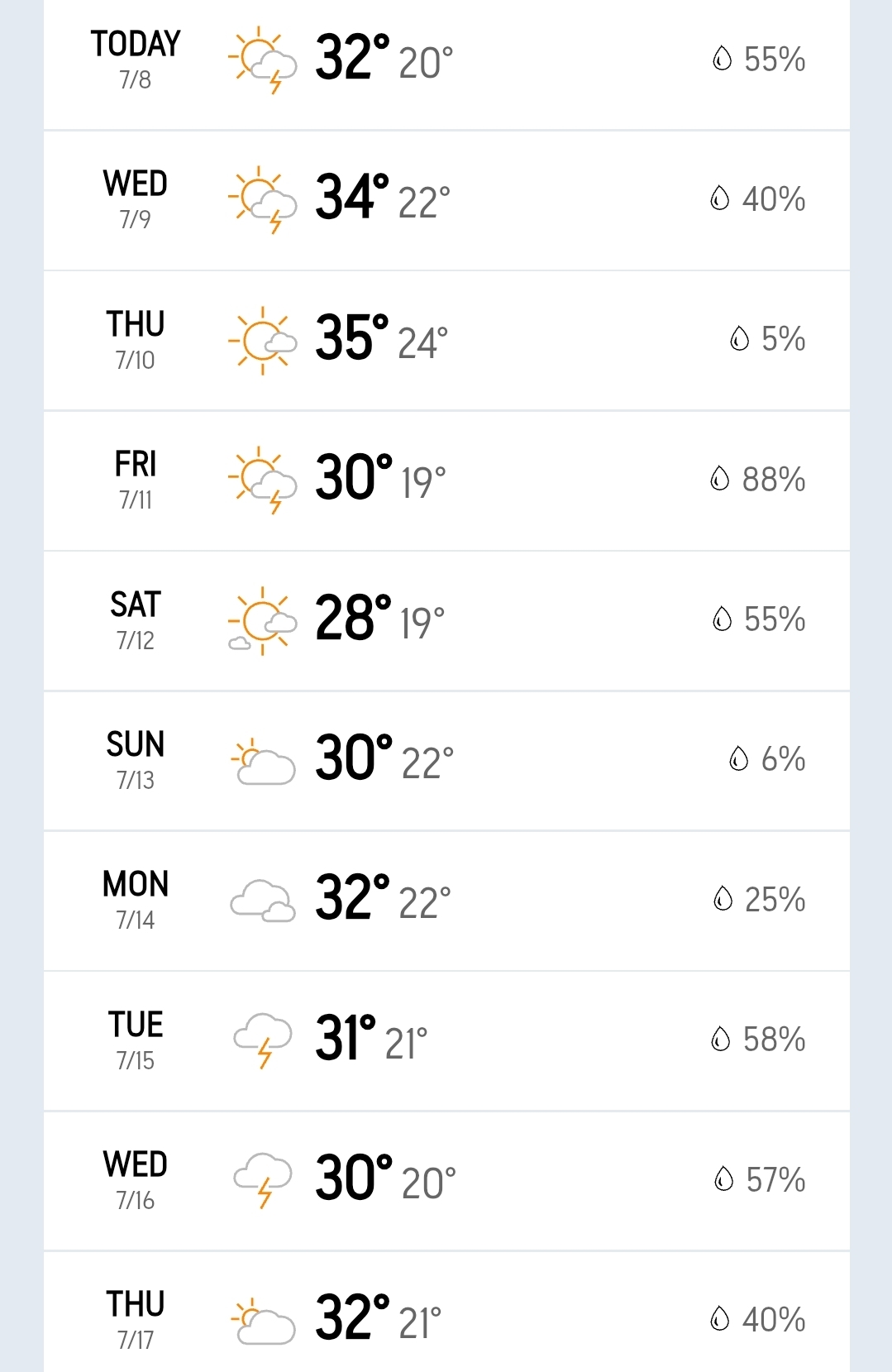Click the cloudy icon for Monday 7/14
Viewport: 892px width, 1372px height.
(x=263, y=900)
